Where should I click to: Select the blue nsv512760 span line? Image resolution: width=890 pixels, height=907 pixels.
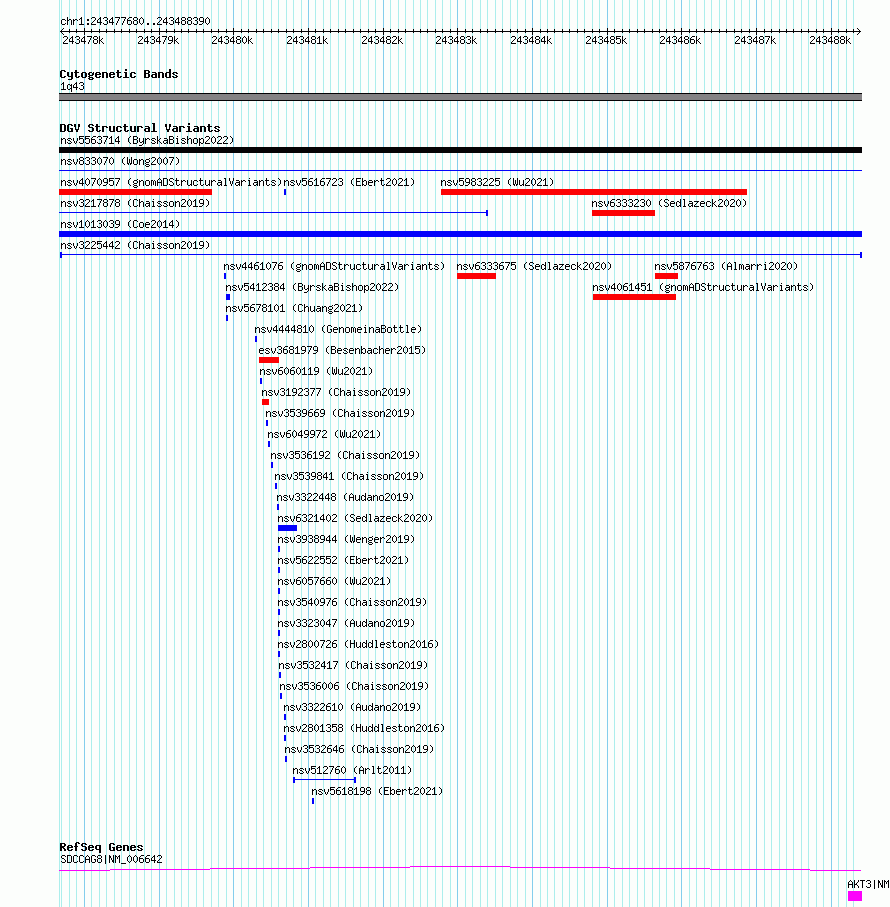[x=324, y=780]
